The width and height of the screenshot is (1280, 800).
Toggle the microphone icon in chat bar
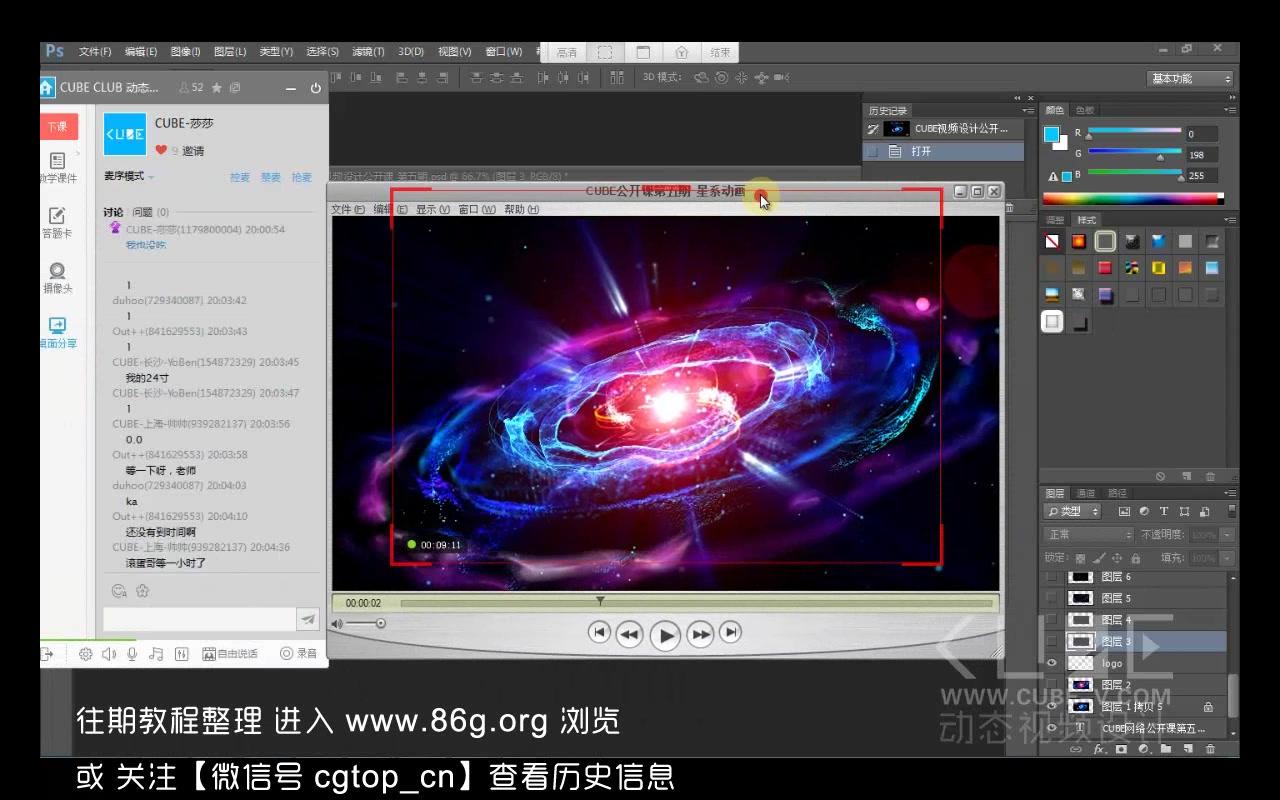(132, 654)
